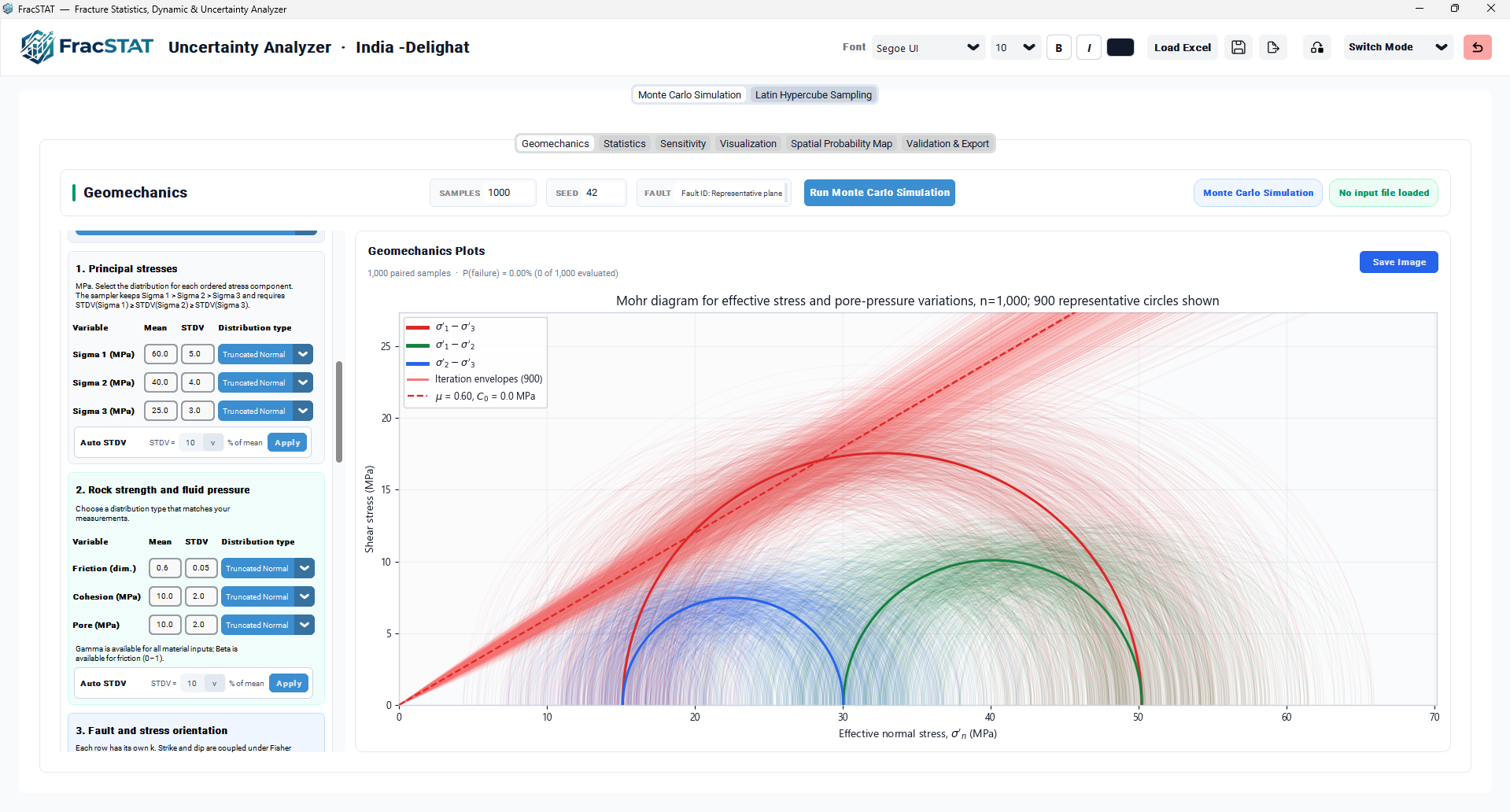The image size is (1510, 812).
Task: Open the Segoe UI font dropdown
Action: [929, 47]
